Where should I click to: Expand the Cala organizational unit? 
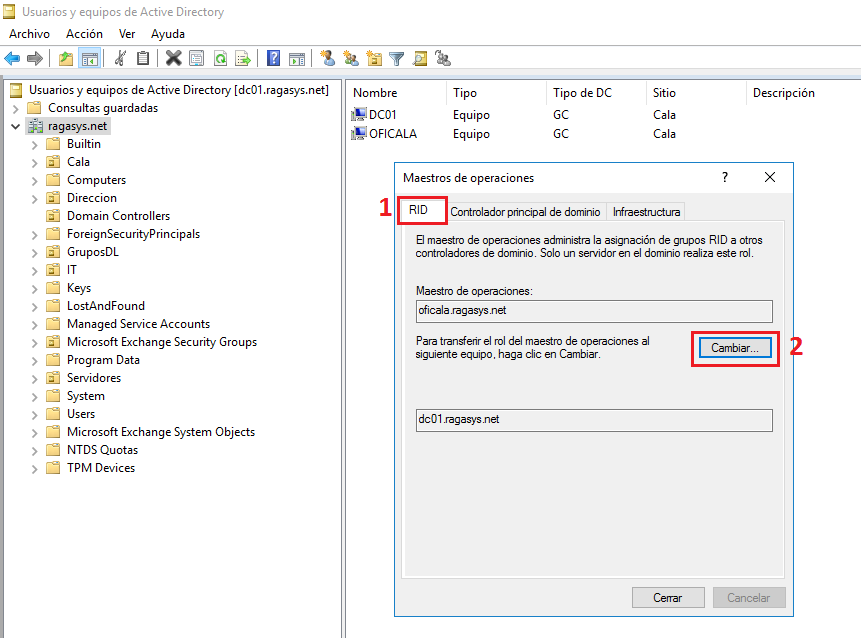click(x=34, y=163)
